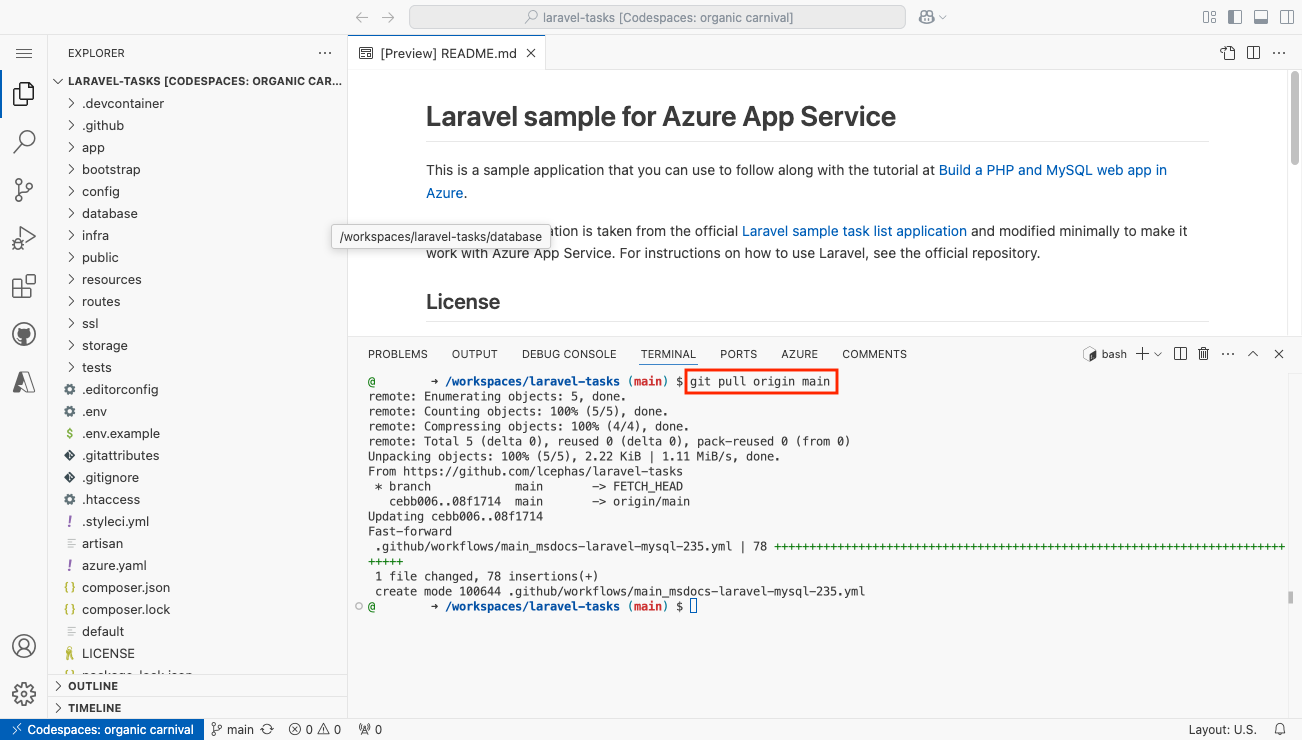This screenshot has height=740, width=1302.
Task: Open the Azure tutorial link in the README
Action: coord(1051,170)
